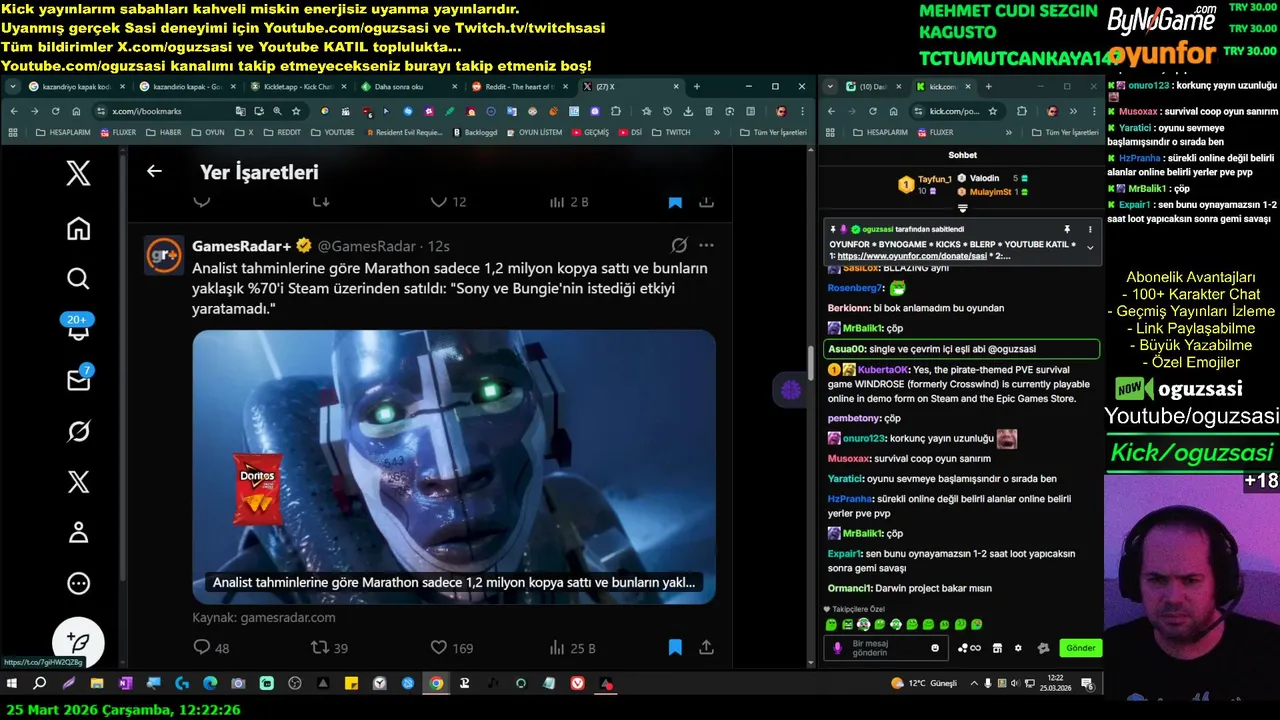The height and width of the screenshot is (720, 1280).
Task: Reload page in left browser
Action: [x=55, y=111]
